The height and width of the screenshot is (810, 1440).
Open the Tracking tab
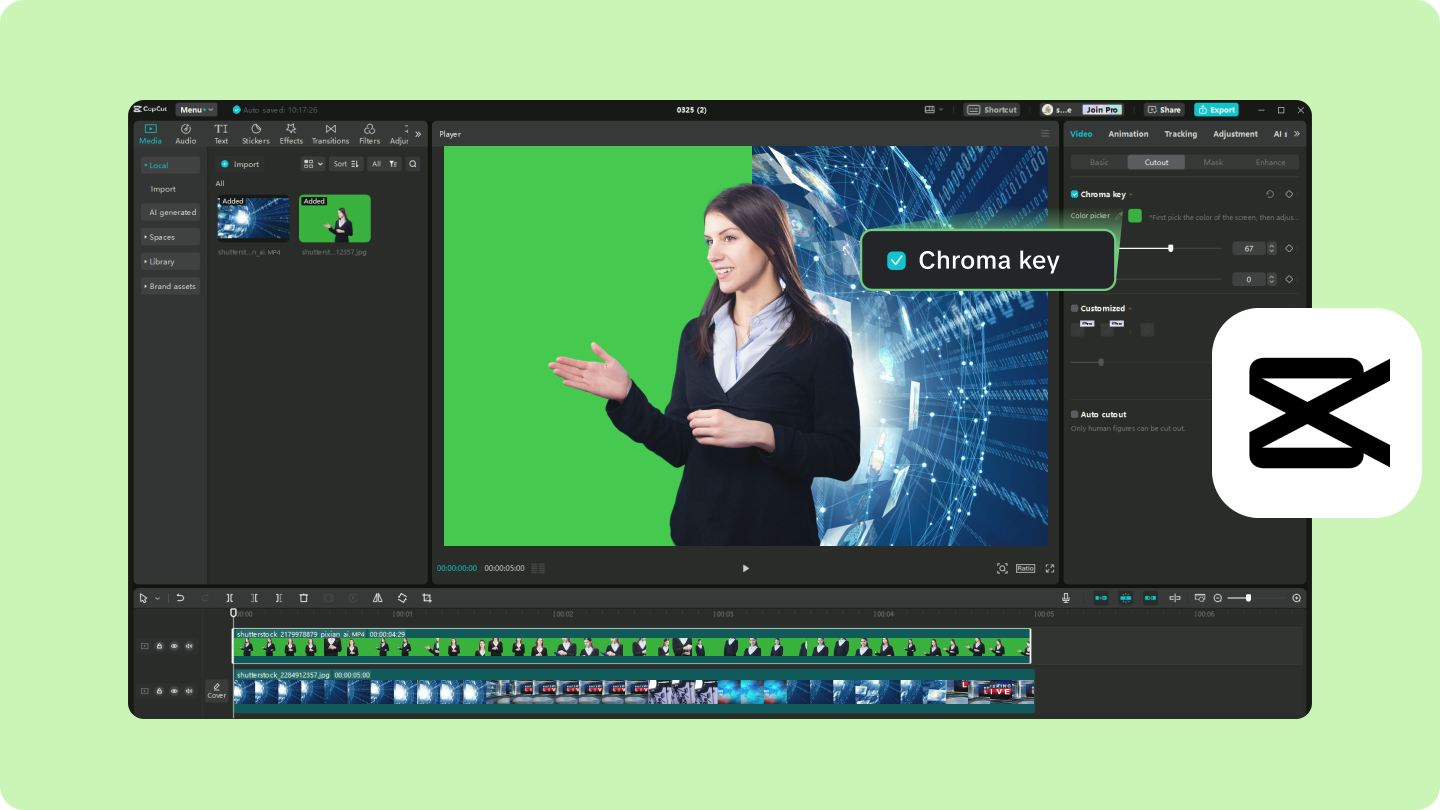[x=1181, y=134]
